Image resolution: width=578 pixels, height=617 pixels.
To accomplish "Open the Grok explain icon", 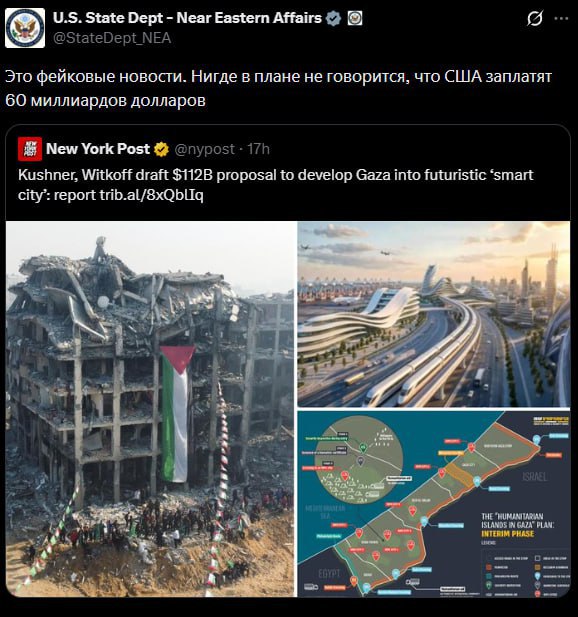I will 535,18.
